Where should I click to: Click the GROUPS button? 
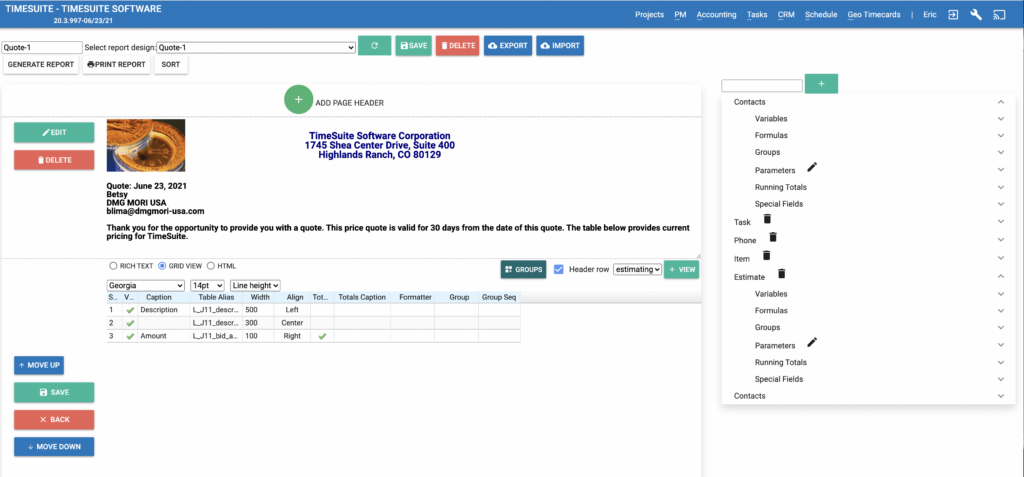(x=523, y=269)
